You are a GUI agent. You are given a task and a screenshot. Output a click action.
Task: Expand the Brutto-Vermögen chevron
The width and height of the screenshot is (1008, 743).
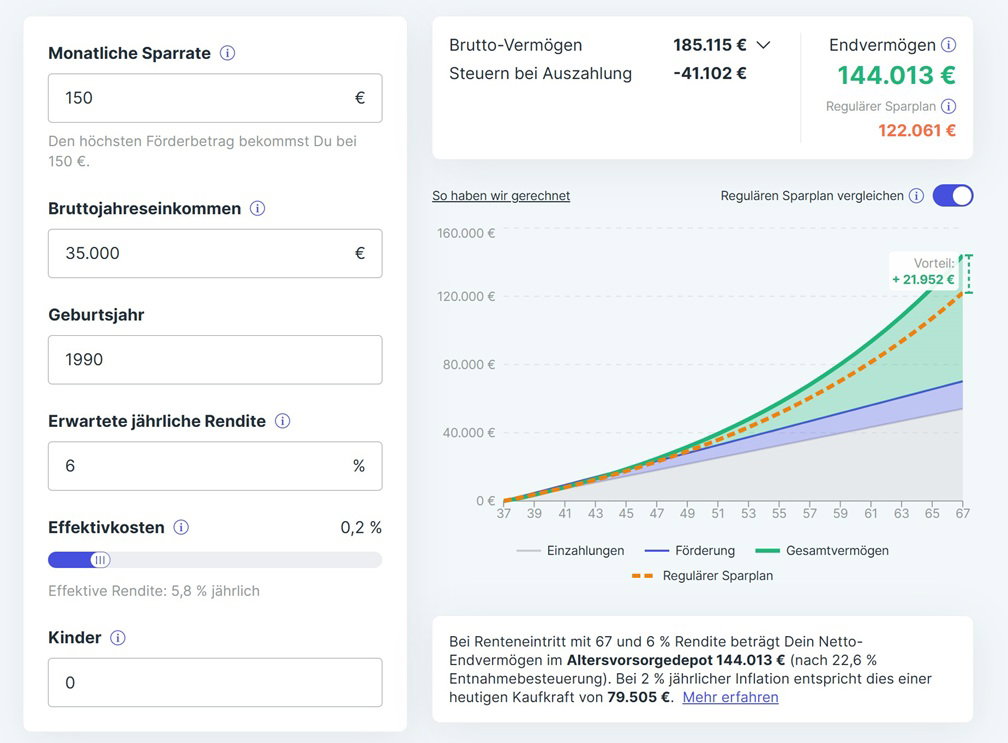pos(763,45)
